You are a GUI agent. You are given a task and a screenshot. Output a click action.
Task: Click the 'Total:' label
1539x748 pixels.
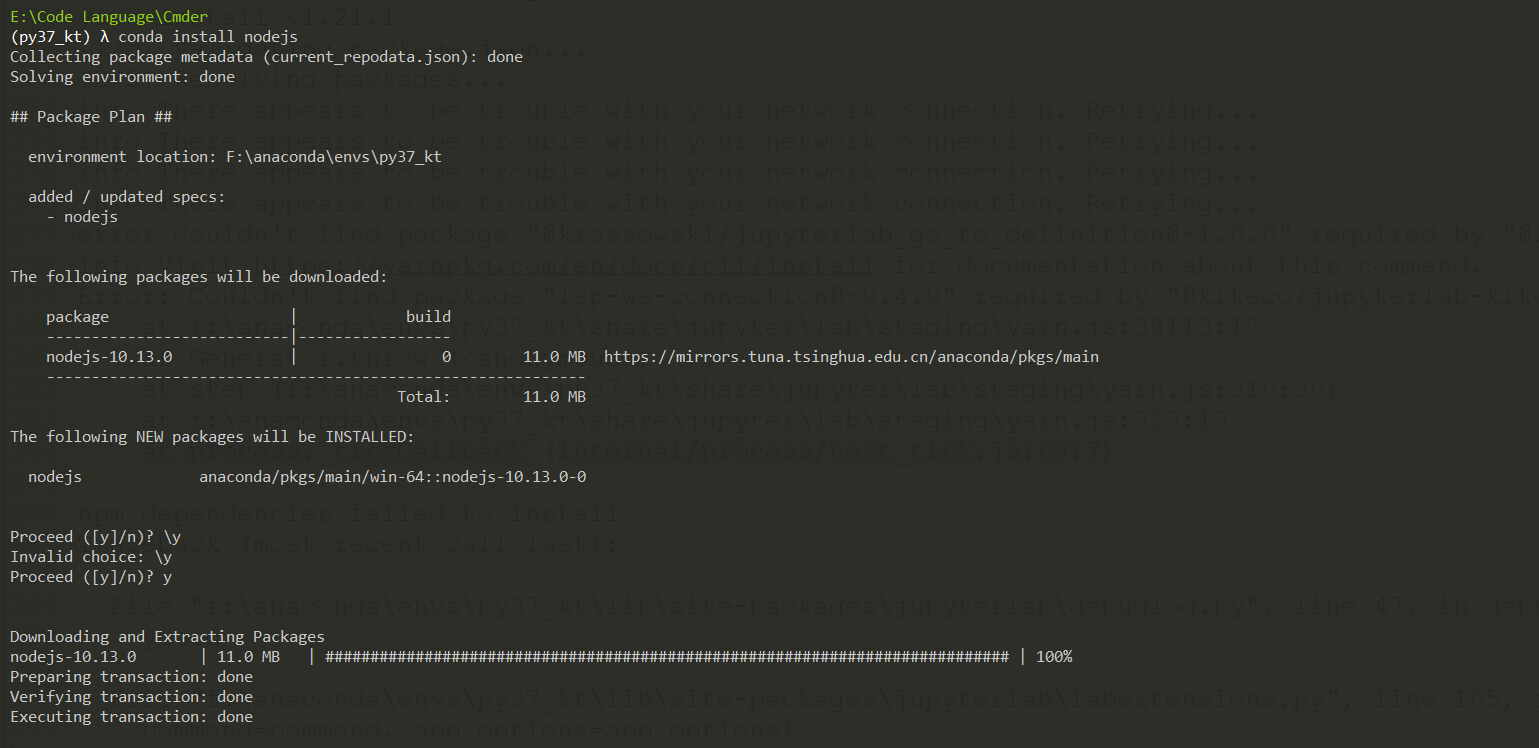[424, 397]
